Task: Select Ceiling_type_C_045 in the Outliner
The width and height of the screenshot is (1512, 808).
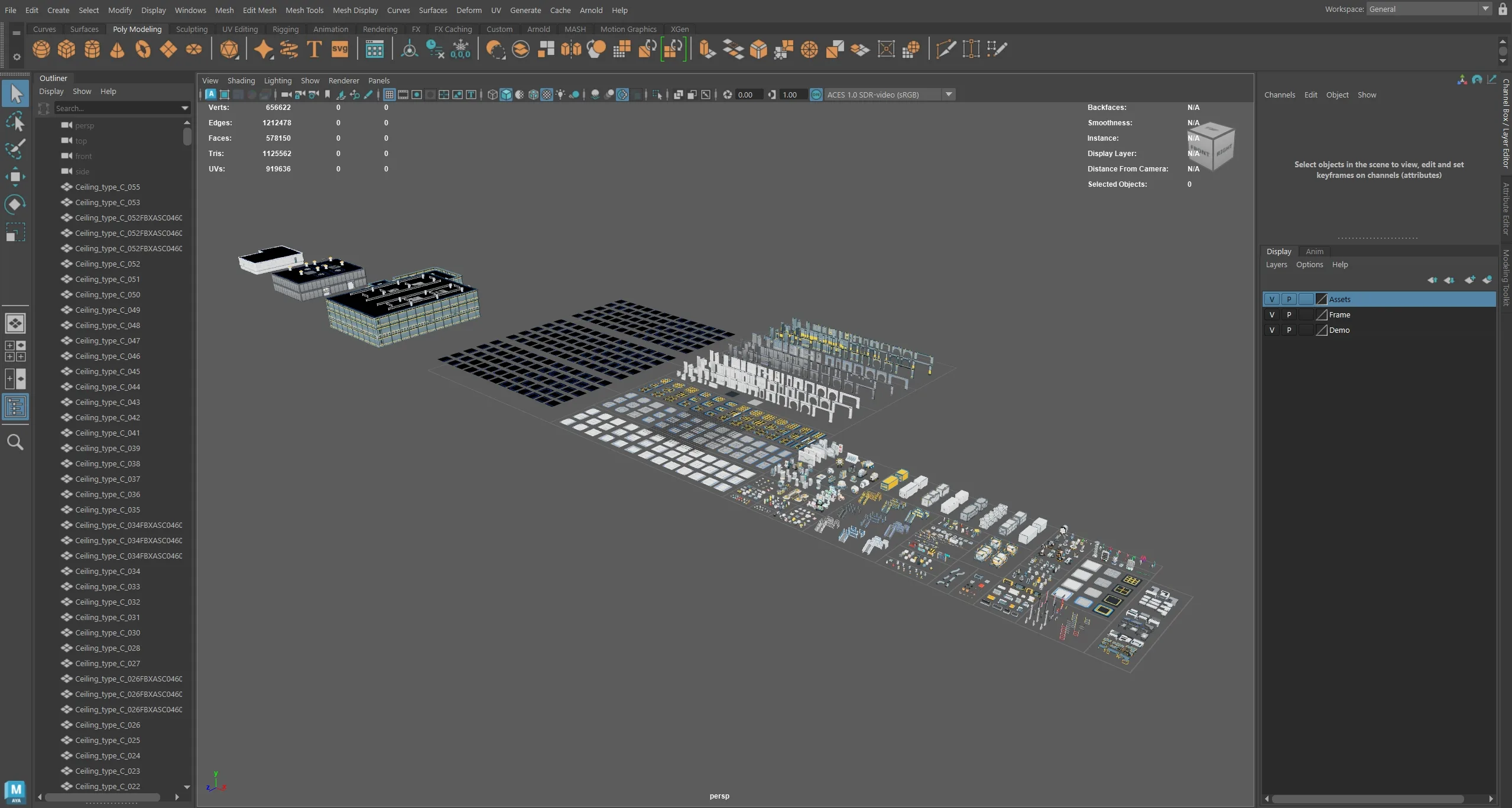Action: pos(108,372)
